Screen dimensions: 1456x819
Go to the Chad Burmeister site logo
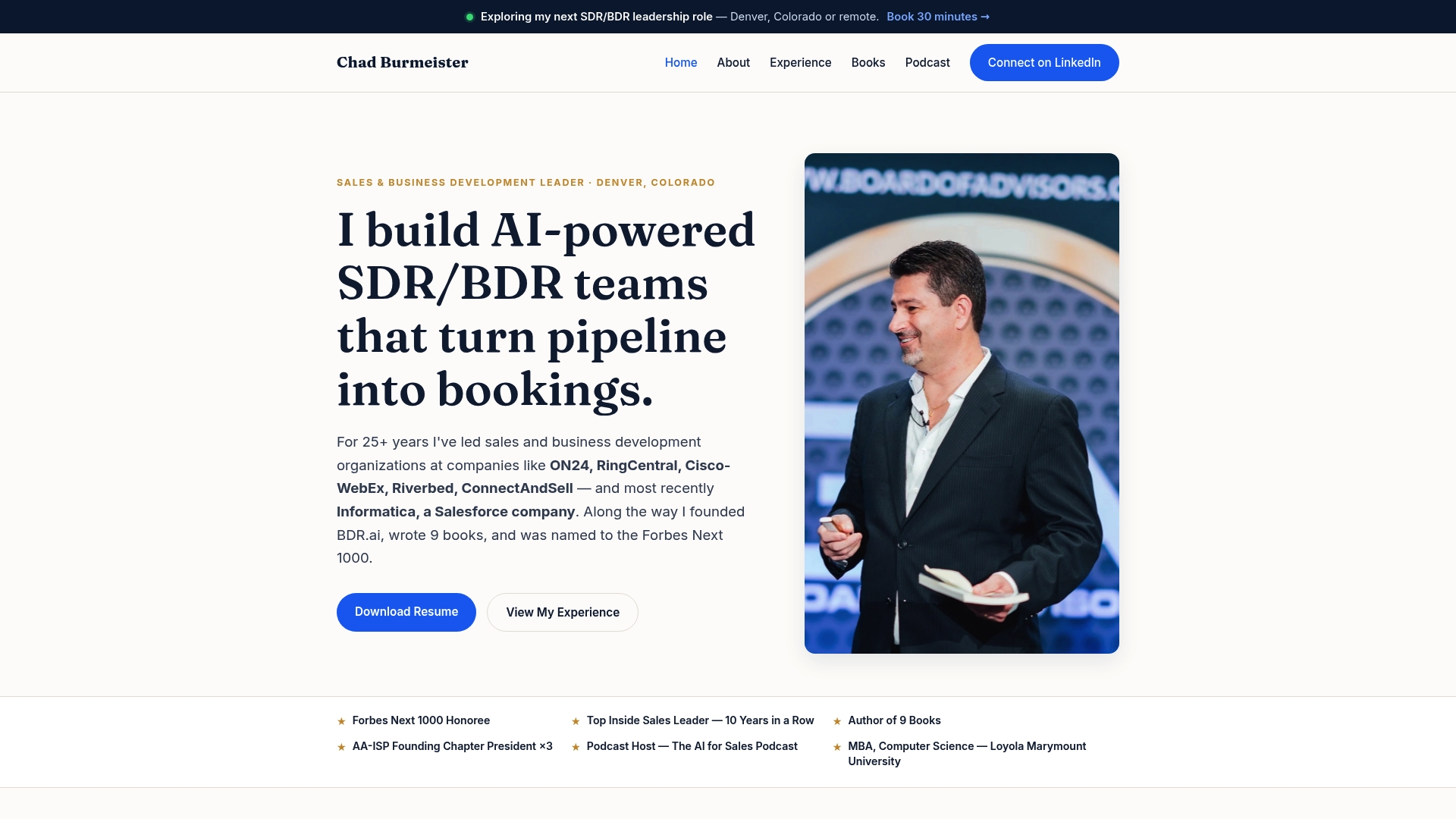(x=403, y=62)
